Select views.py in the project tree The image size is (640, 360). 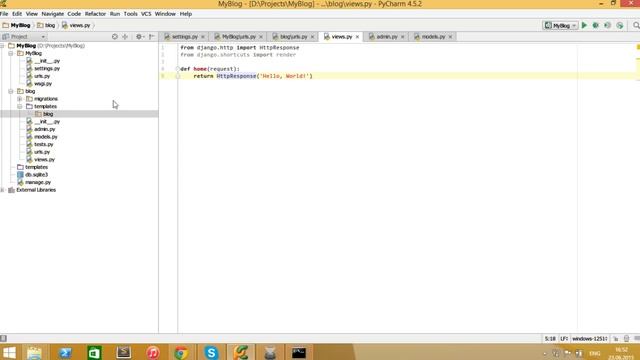pos(44,160)
